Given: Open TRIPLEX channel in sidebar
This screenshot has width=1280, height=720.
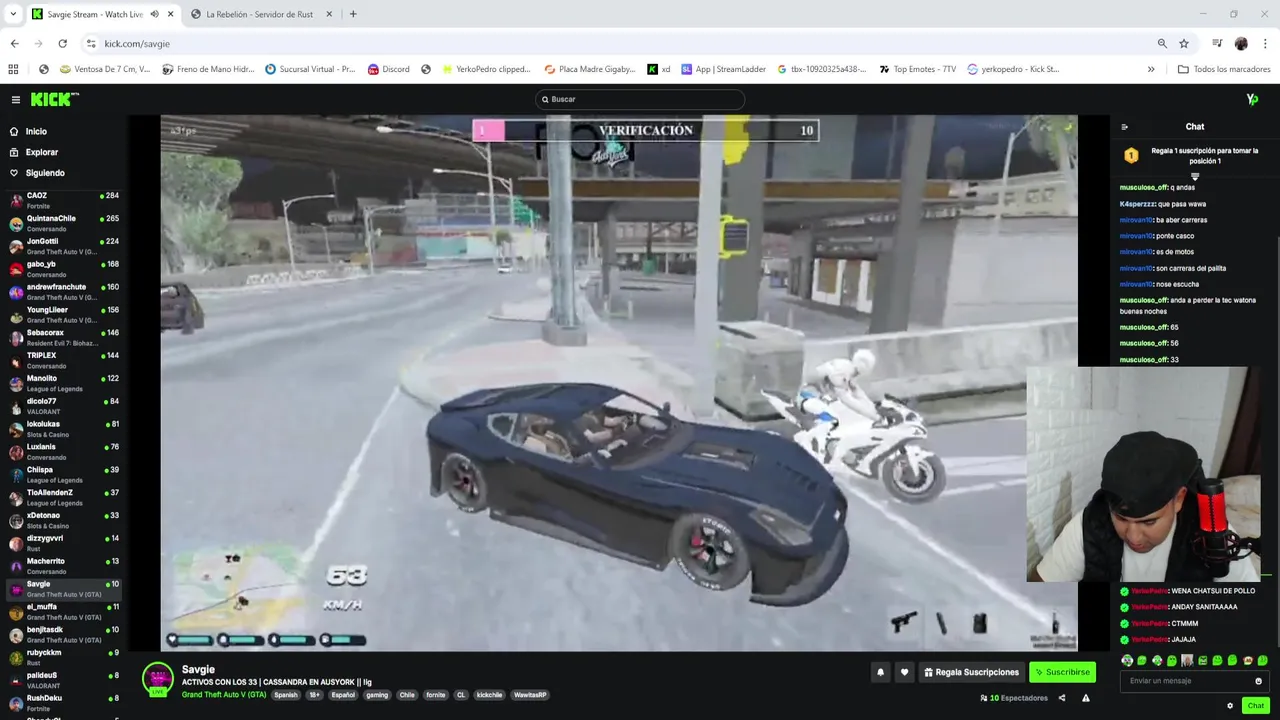Looking at the screenshot, I should pos(62,360).
